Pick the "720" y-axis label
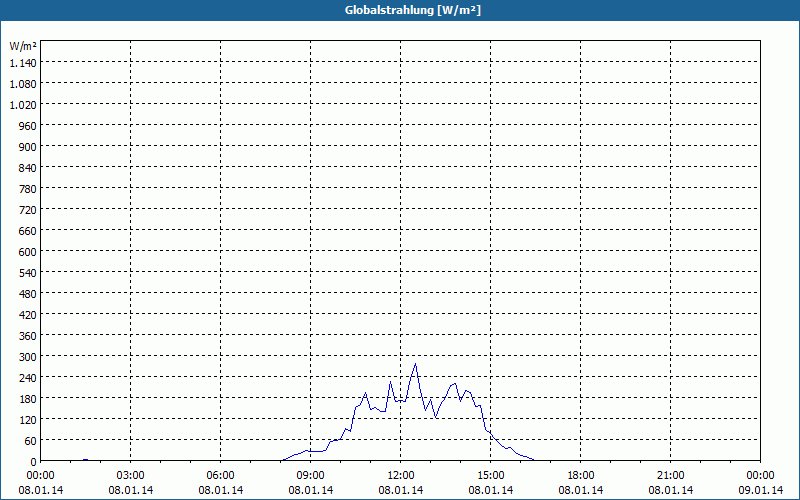Screen dimensions: 800x500 click(28, 210)
